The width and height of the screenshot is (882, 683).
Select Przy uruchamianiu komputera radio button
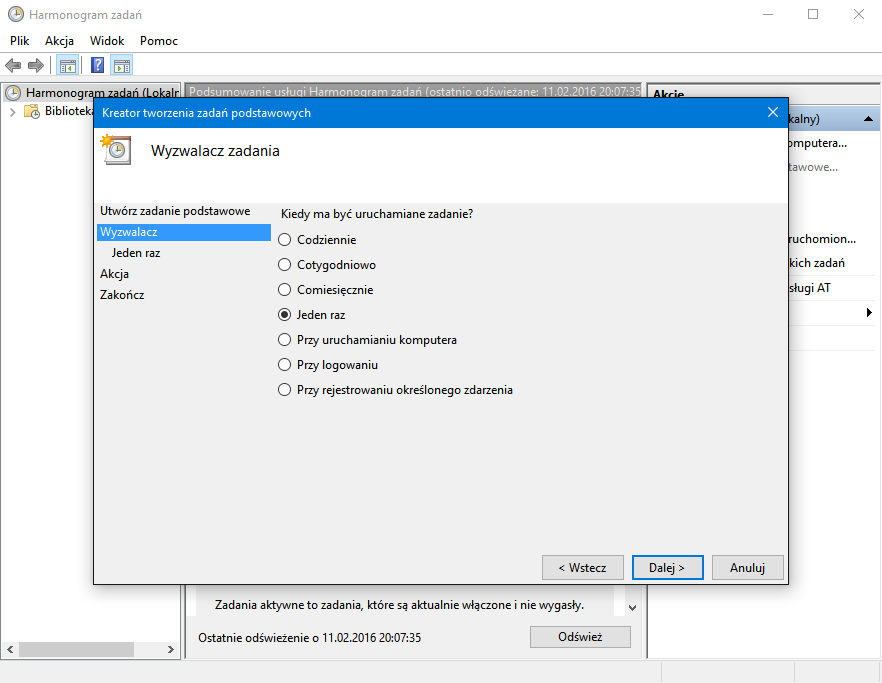(x=285, y=340)
